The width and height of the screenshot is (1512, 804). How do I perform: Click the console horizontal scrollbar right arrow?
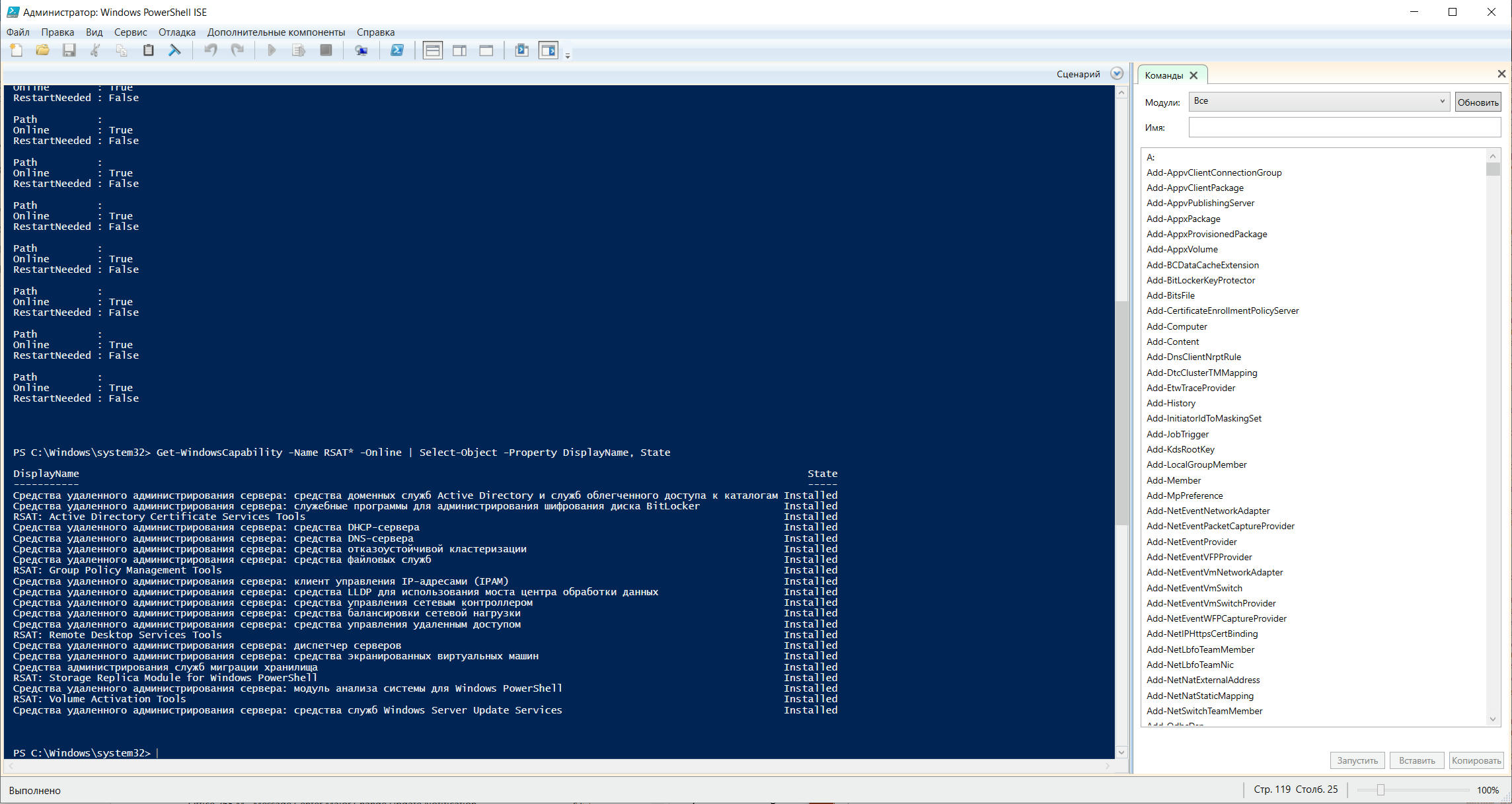pyautogui.click(x=1108, y=766)
